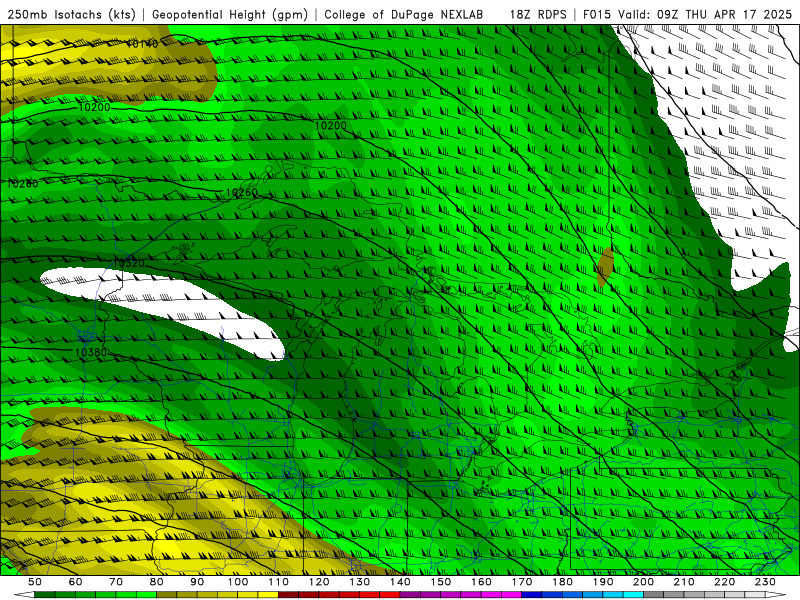The image size is (800, 600).
Task: Click the '150' colorbar tick label
Action: (441, 582)
